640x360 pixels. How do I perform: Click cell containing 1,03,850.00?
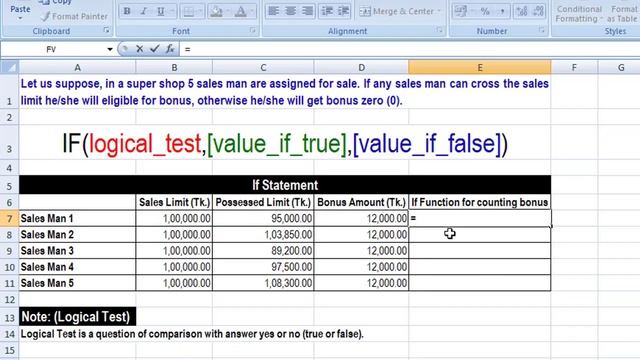263,235
